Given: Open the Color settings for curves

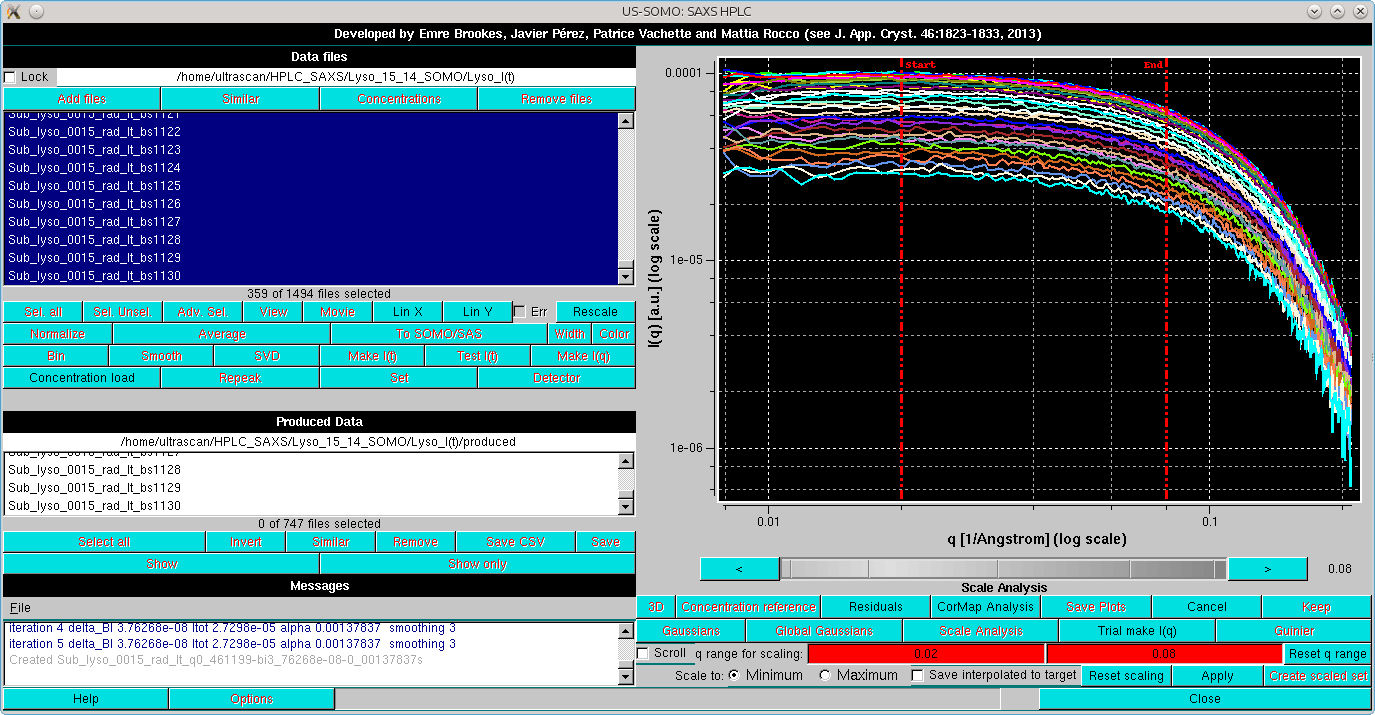Looking at the screenshot, I should pos(613,333).
